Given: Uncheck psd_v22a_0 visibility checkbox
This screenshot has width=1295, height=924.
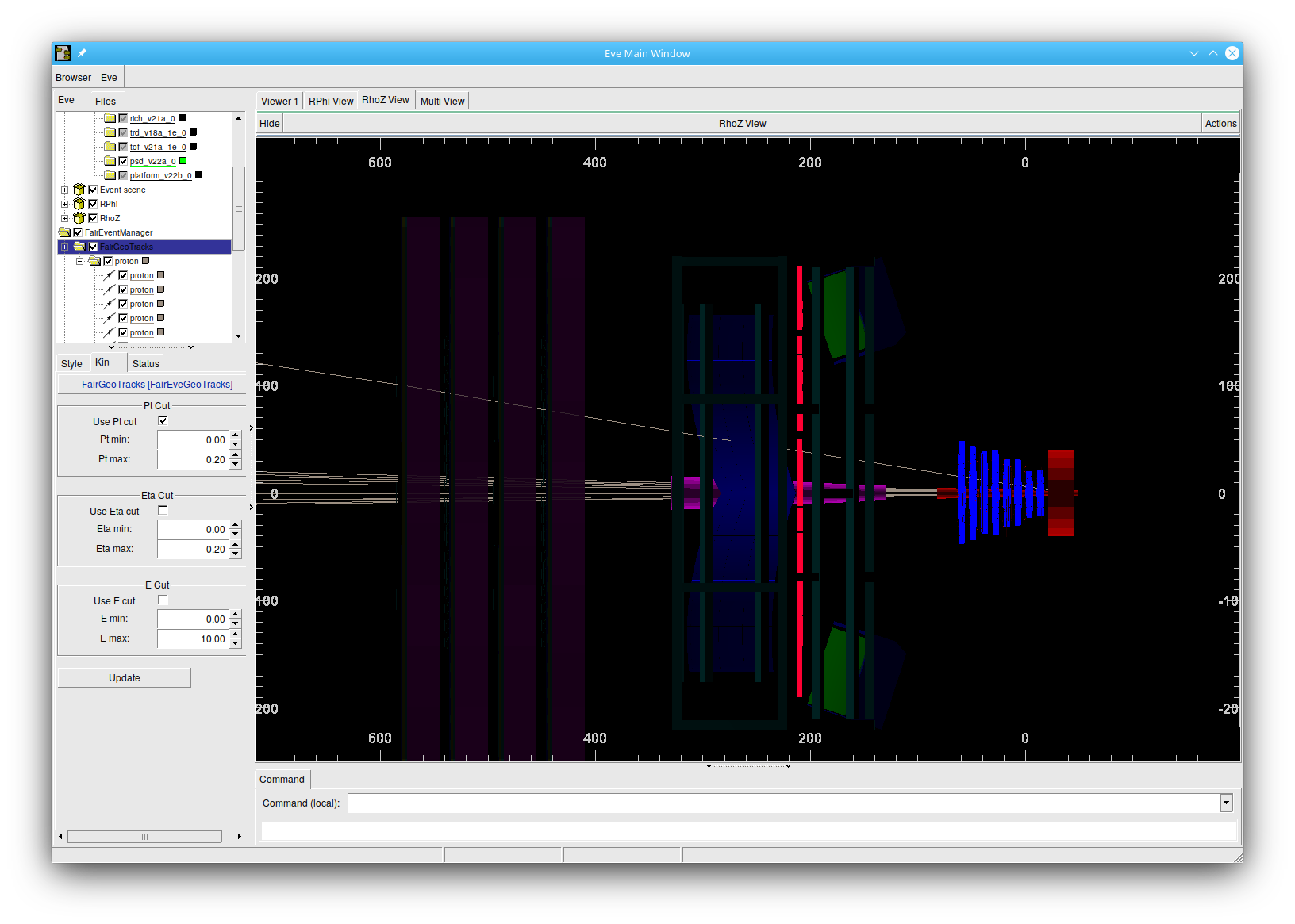Looking at the screenshot, I should pyautogui.click(x=123, y=161).
